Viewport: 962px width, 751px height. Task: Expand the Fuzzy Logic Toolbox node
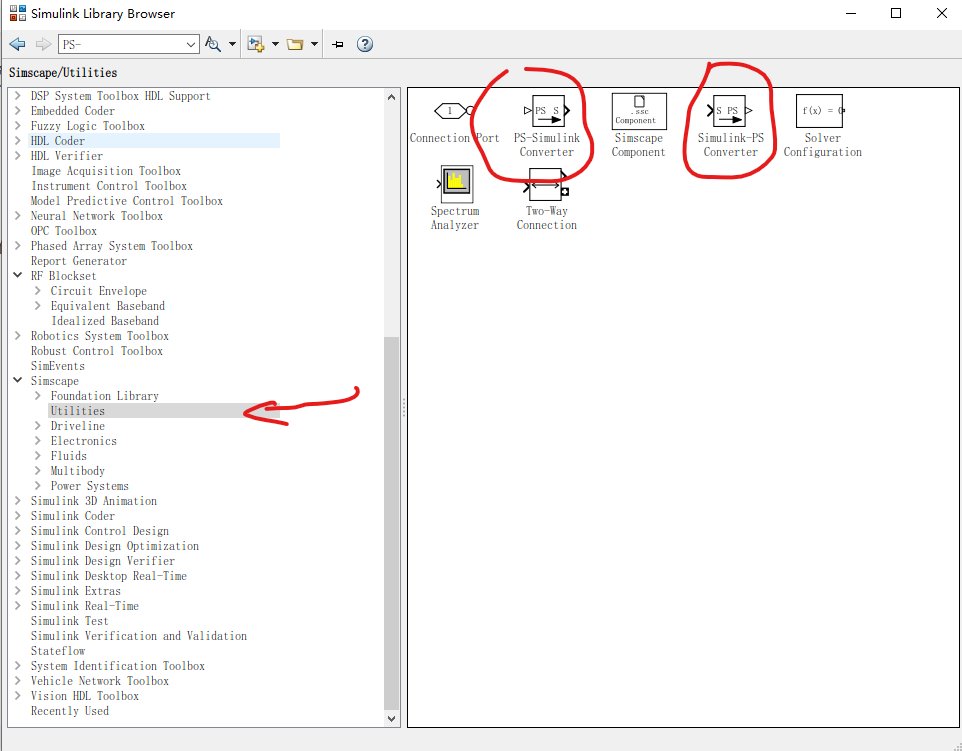(18, 126)
